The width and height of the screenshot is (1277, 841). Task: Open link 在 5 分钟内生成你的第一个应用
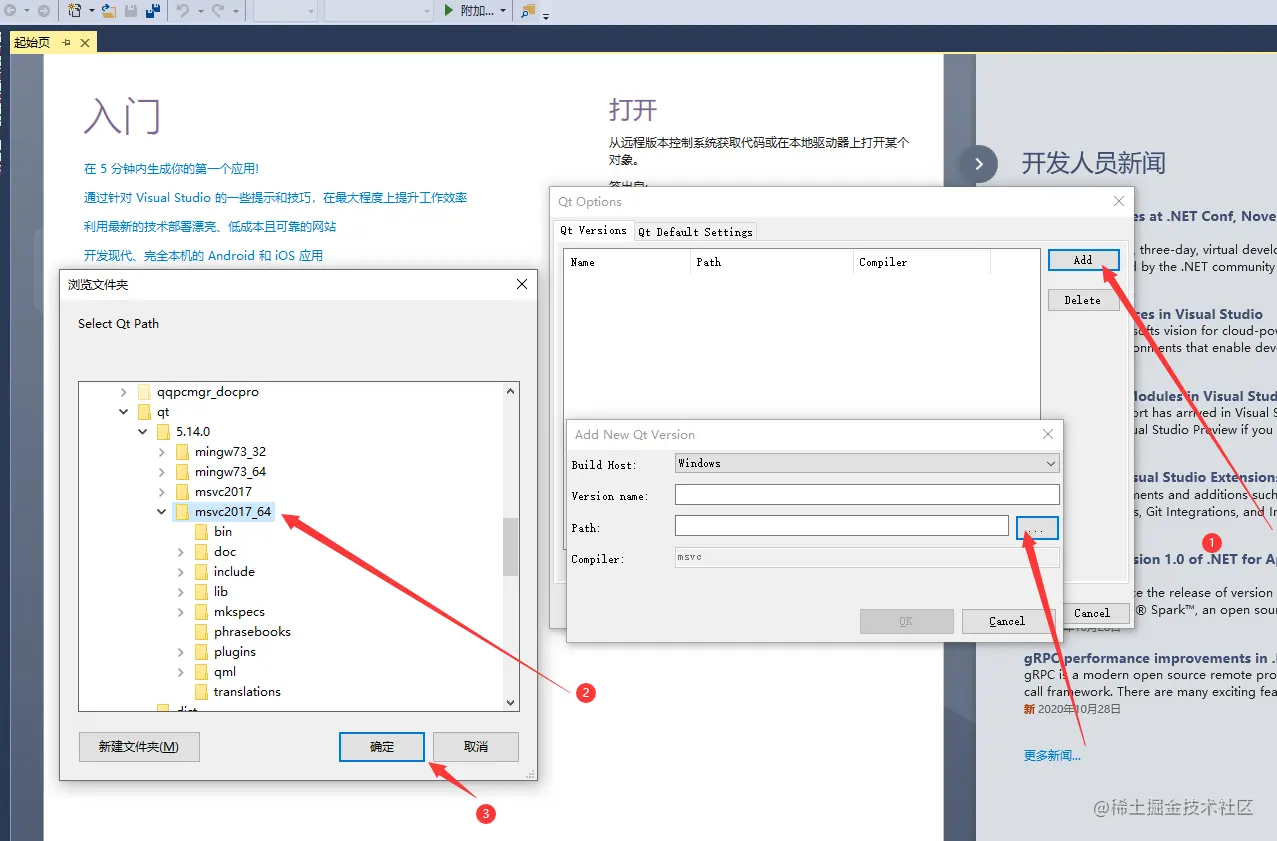click(171, 169)
